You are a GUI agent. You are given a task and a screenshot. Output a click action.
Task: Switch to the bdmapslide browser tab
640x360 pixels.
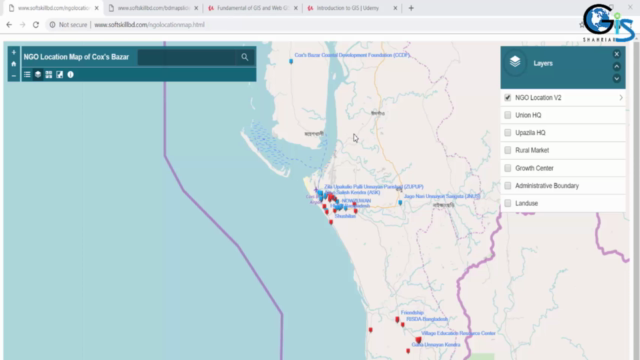point(153,8)
